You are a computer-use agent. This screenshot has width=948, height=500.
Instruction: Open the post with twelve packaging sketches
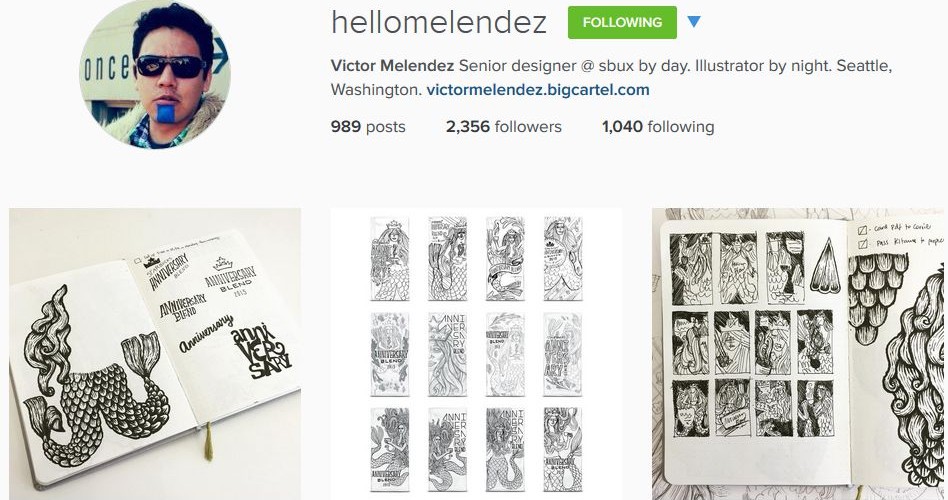pos(476,354)
